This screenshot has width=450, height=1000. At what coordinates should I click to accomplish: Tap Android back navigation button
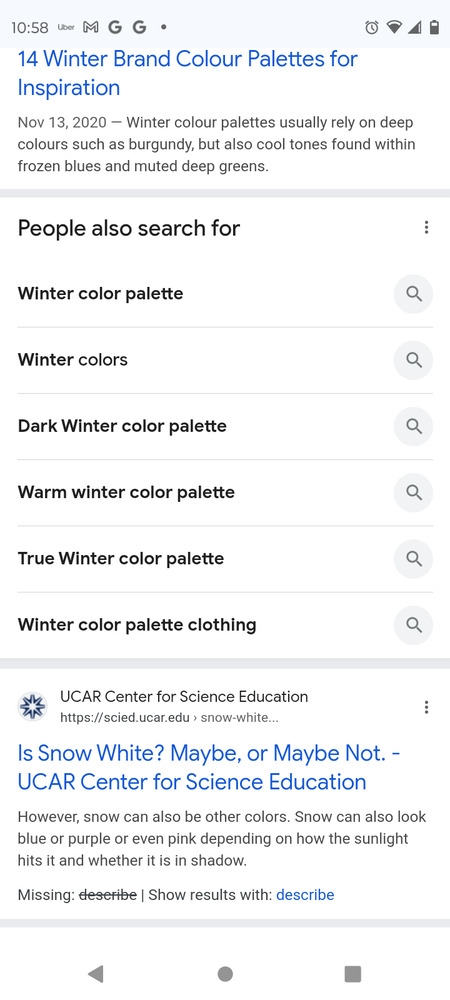(96, 974)
